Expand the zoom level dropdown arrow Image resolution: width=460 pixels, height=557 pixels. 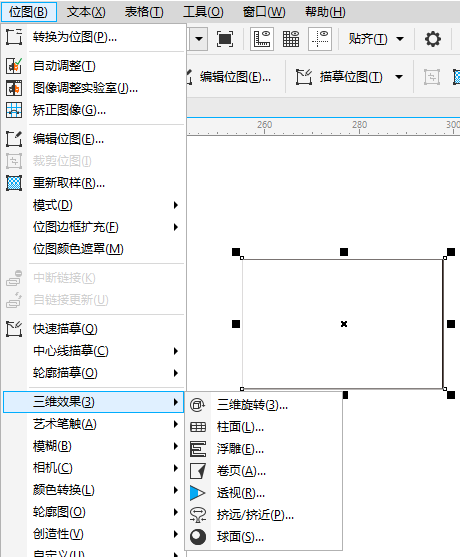[199, 39]
